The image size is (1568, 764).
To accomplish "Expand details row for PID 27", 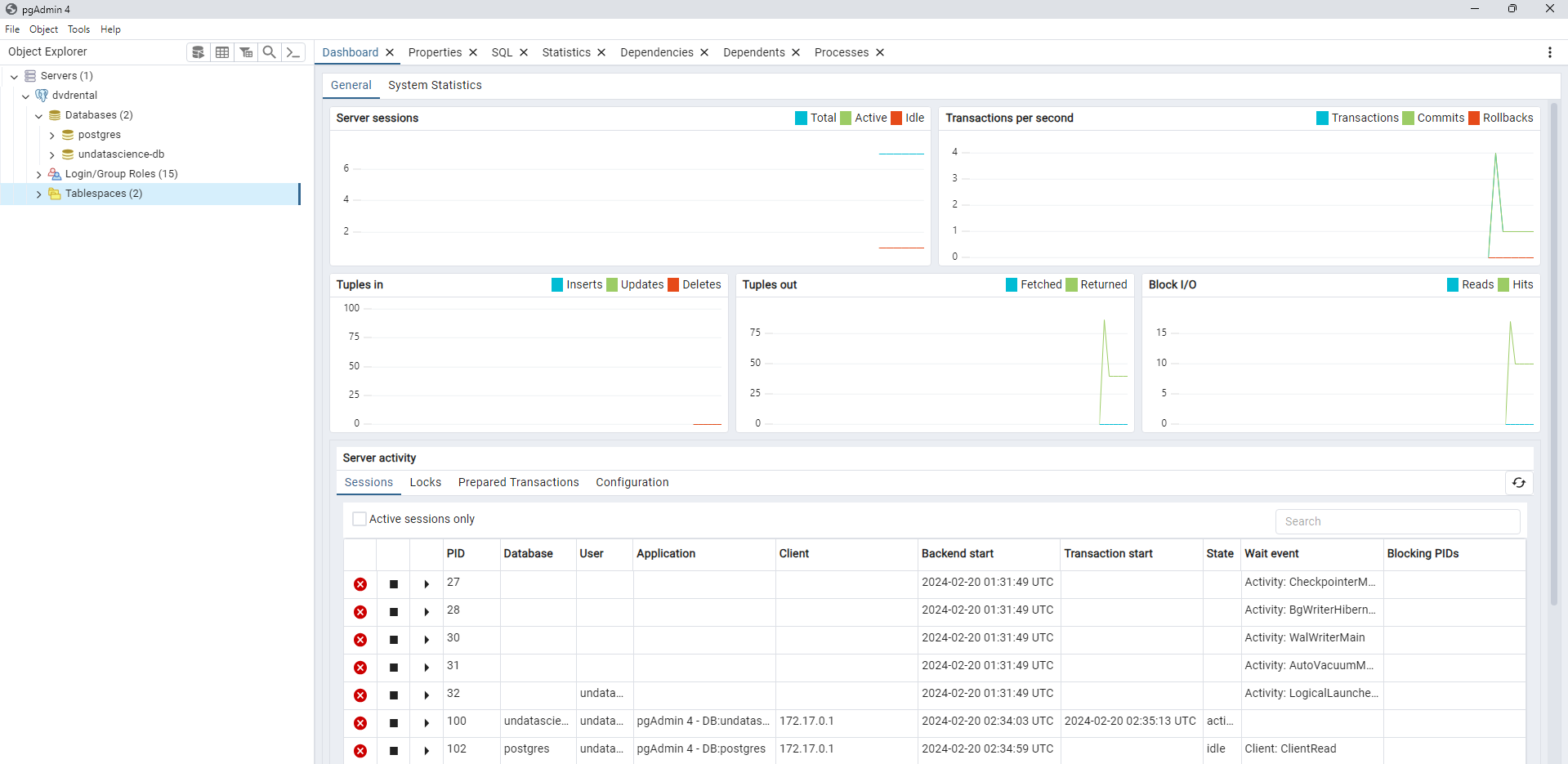I will [427, 584].
